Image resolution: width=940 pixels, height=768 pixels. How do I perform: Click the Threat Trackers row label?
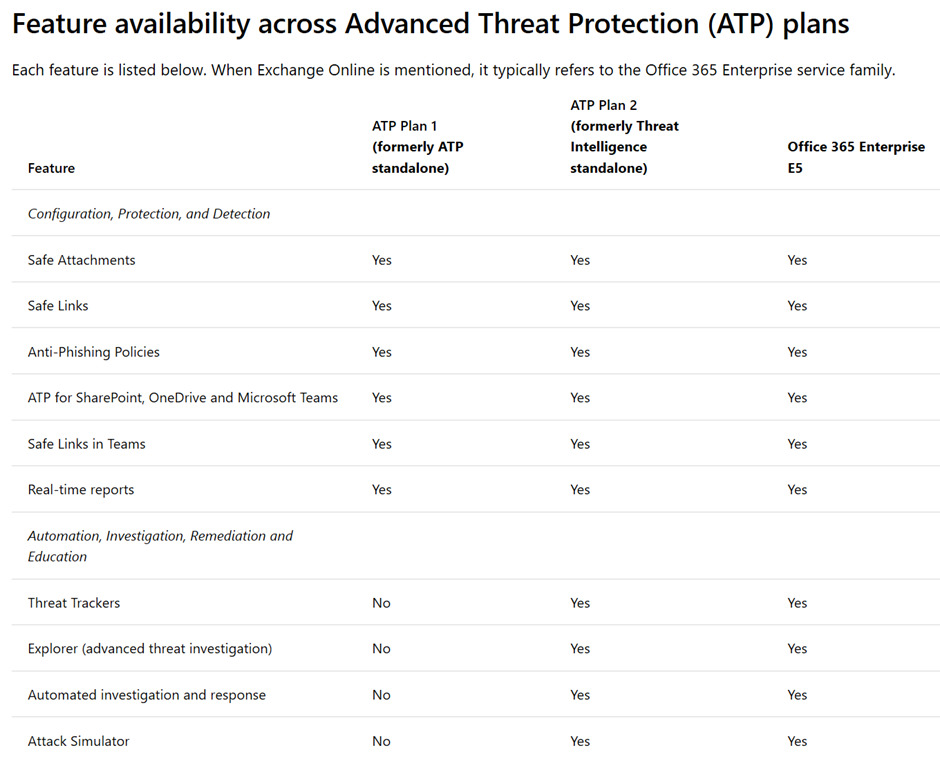(74, 603)
